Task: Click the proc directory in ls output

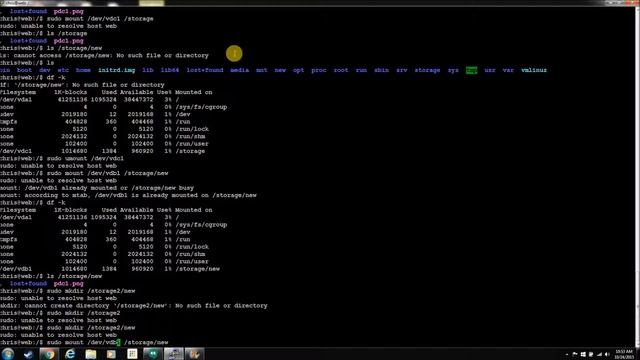Action: pyautogui.click(x=319, y=70)
